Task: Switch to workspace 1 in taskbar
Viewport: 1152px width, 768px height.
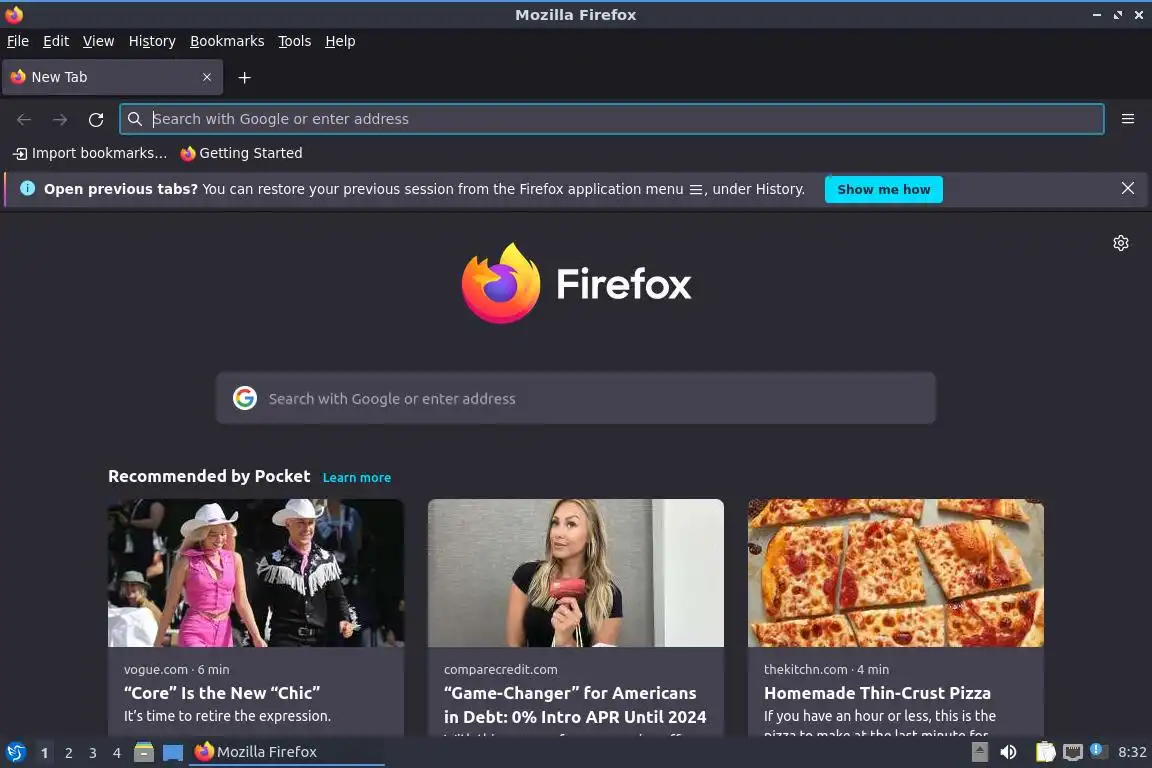Action: 45,753
